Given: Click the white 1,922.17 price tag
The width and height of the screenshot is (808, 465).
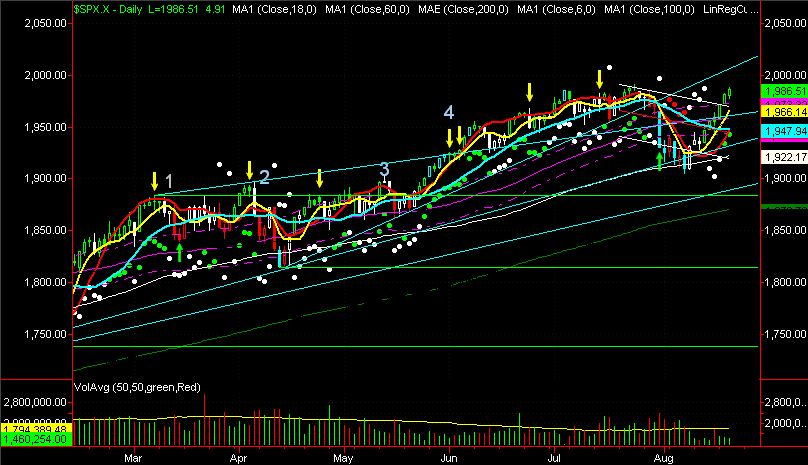Looking at the screenshot, I should click(784, 157).
